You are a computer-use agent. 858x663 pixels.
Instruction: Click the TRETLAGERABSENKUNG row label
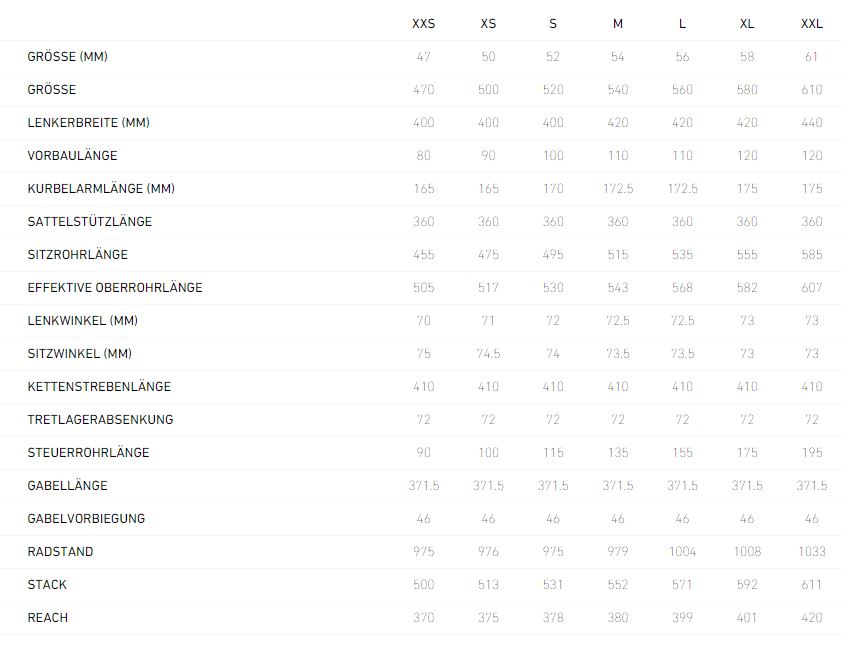(x=100, y=420)
